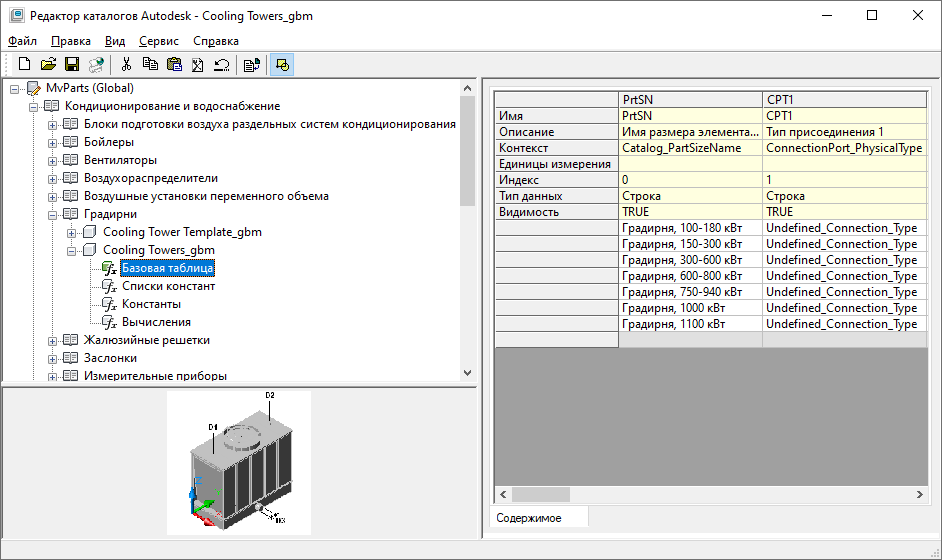Image resolution: width=942 pixels, height=560 pixels.
Task: Click the MvParts (Global) catalog icon
Action: coord(34,88)
